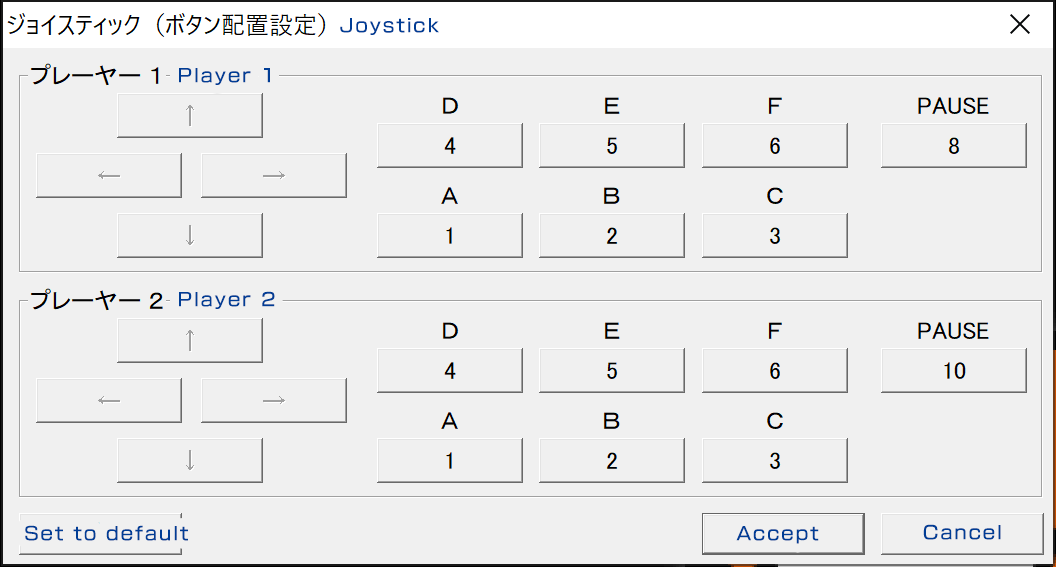Select Player 2 B button mapping
Screen dimensions: 1056x567
pos(612,461)
